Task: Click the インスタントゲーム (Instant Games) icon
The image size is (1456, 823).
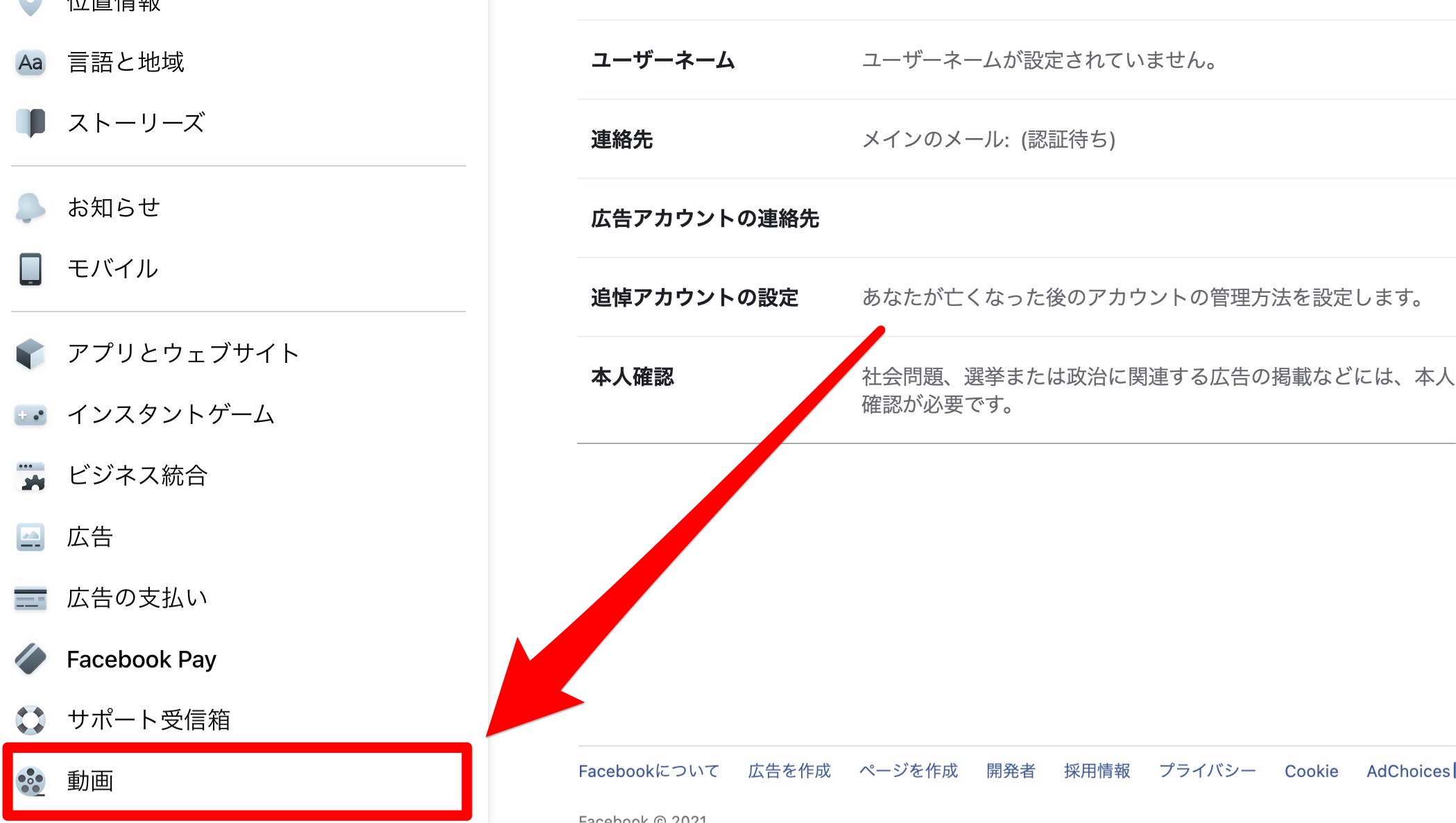Action: pos(30,413)
